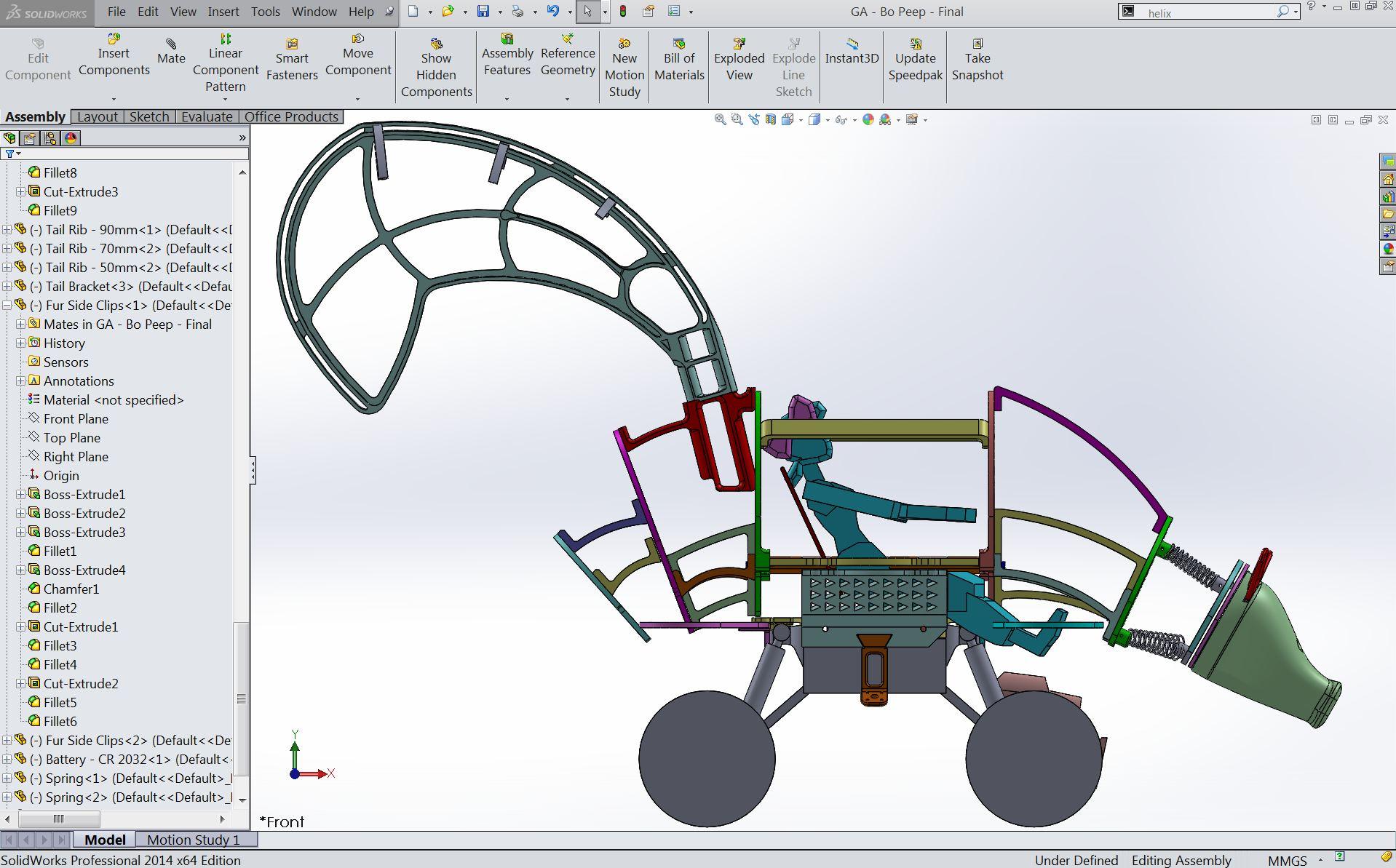Viewport: 1396px width, 868px height.
Task: Click the Pin menu icon
Action: (x=389, y=12)
